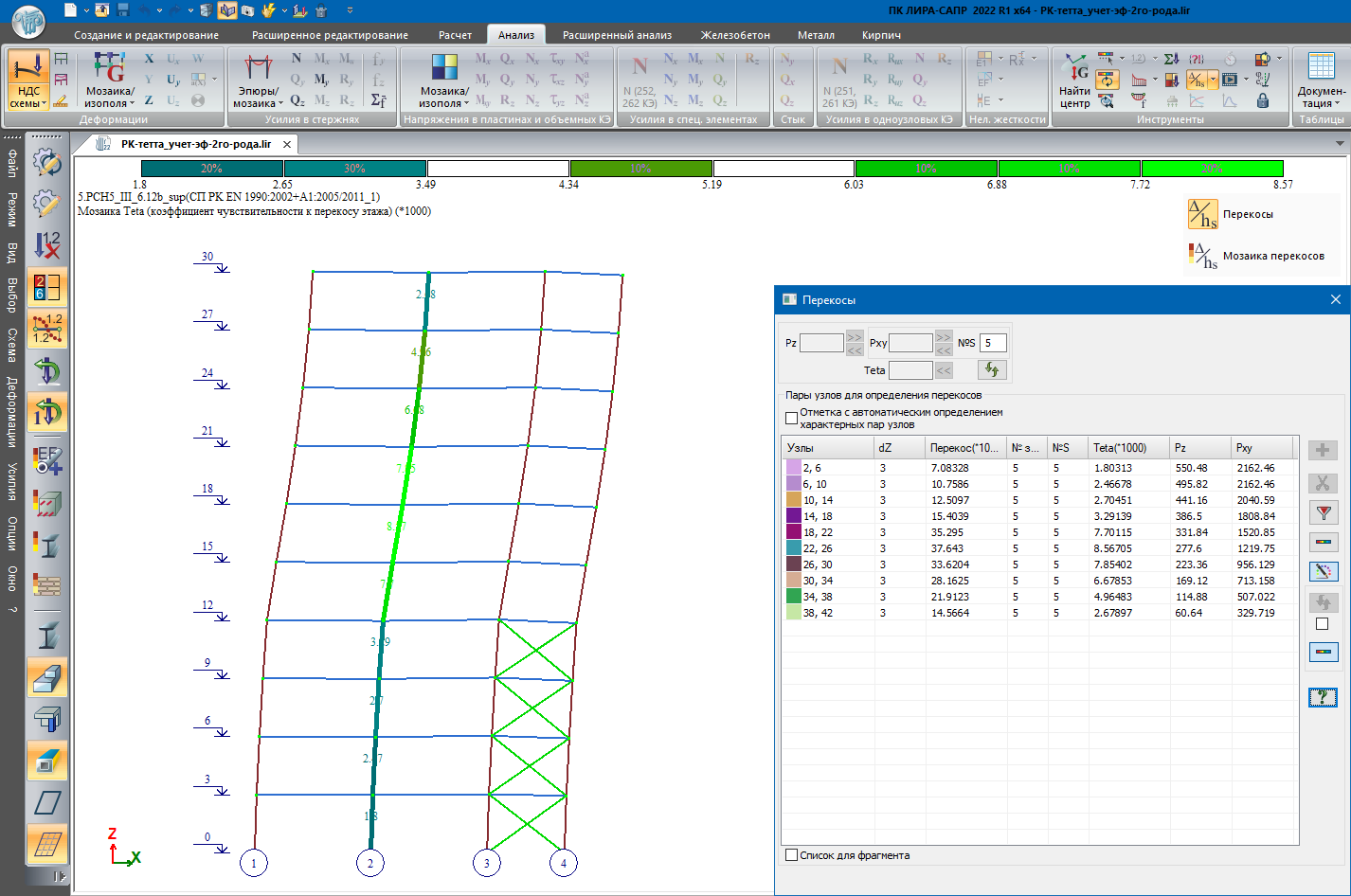Open the Расширенный анализ tab
Viewport: 1351px width, 896px height.
click(x=617, y=35)
